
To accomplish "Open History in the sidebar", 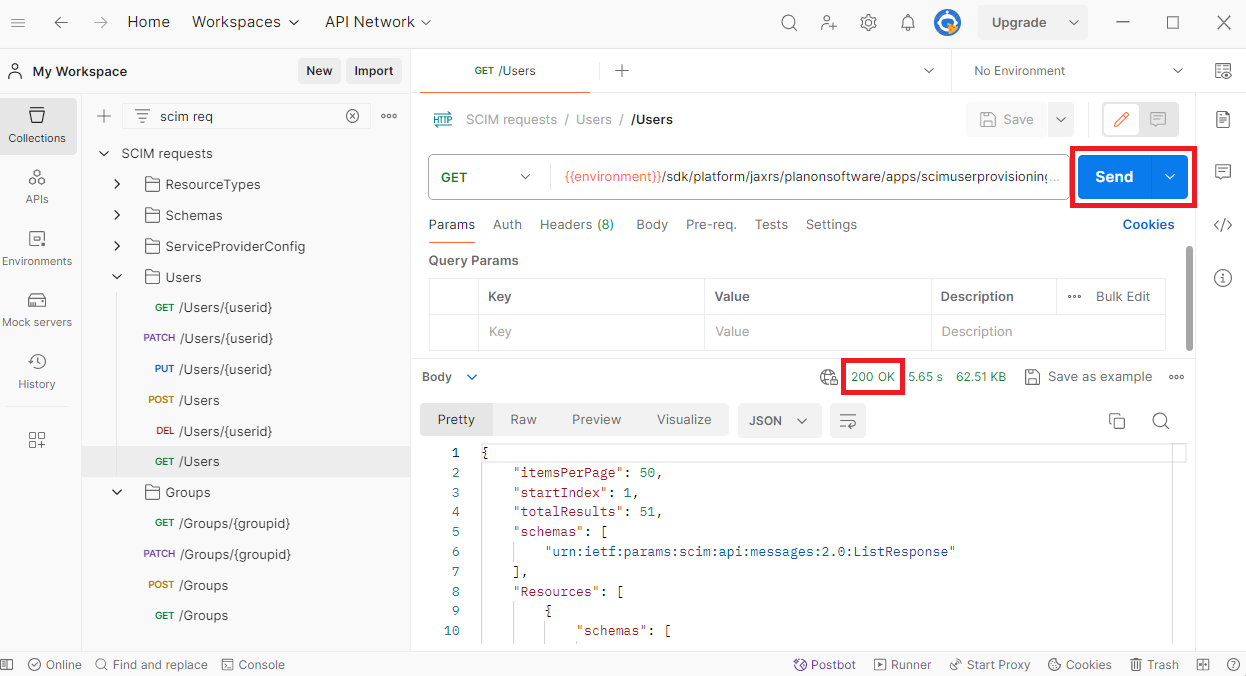I will [37, 371].
